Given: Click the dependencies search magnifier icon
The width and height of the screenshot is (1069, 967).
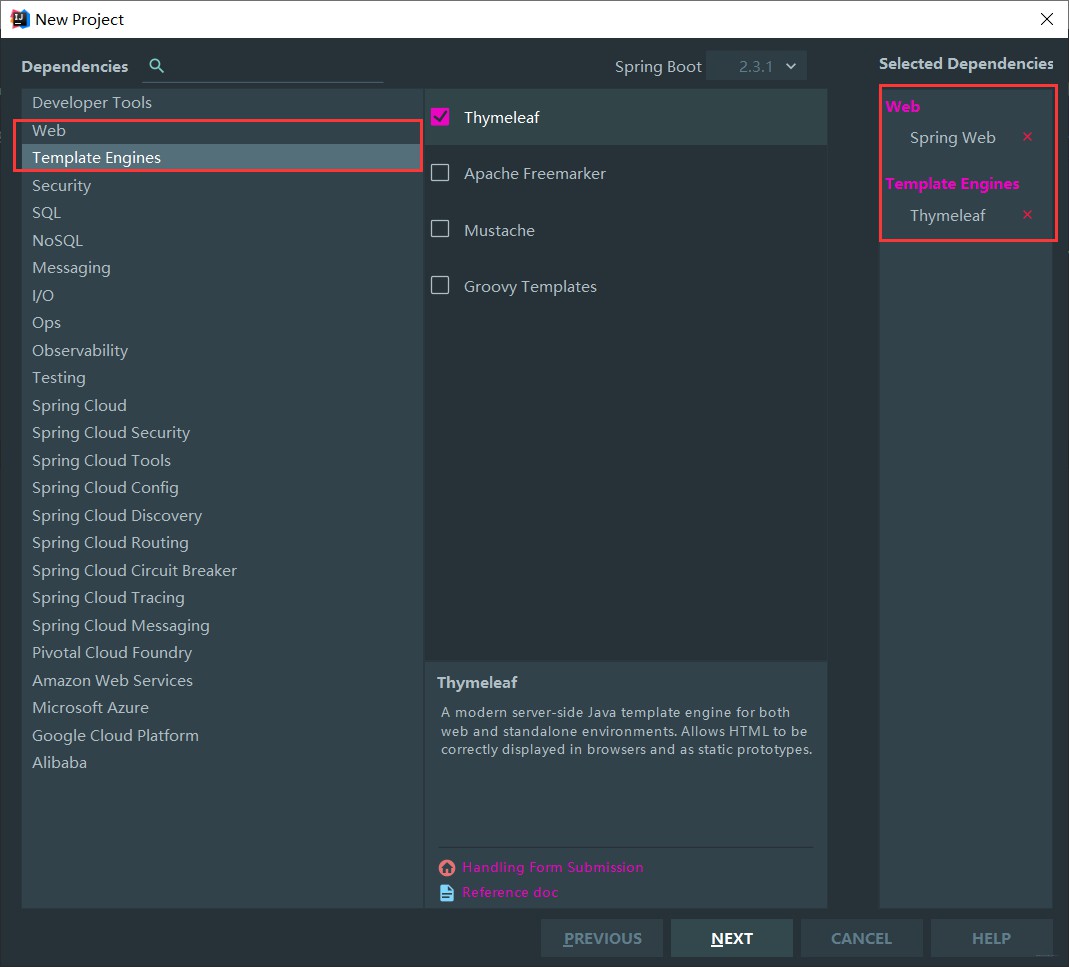Looking at the screenshot, I should (156, 65).
